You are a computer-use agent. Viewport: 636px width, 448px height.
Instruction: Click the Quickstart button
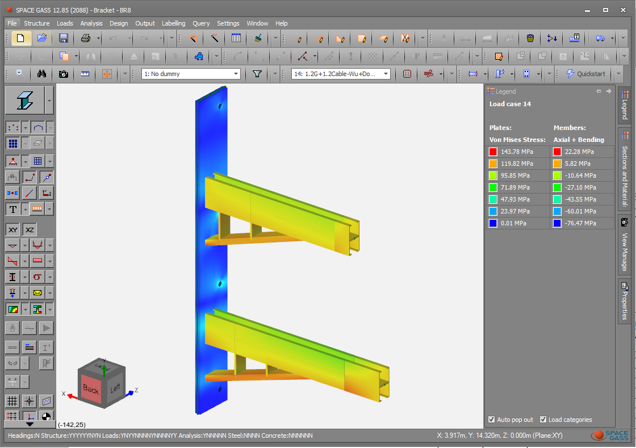pyautogui.click(x=585, y=74)
